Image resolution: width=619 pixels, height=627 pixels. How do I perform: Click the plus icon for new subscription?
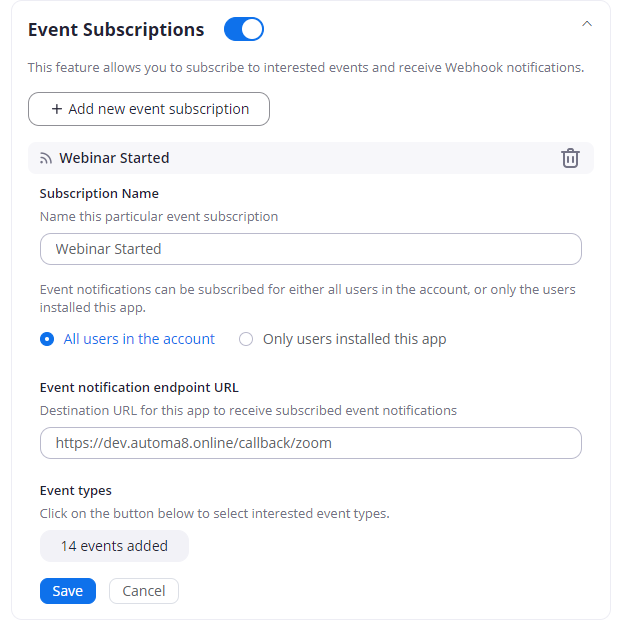pos(57,109)
